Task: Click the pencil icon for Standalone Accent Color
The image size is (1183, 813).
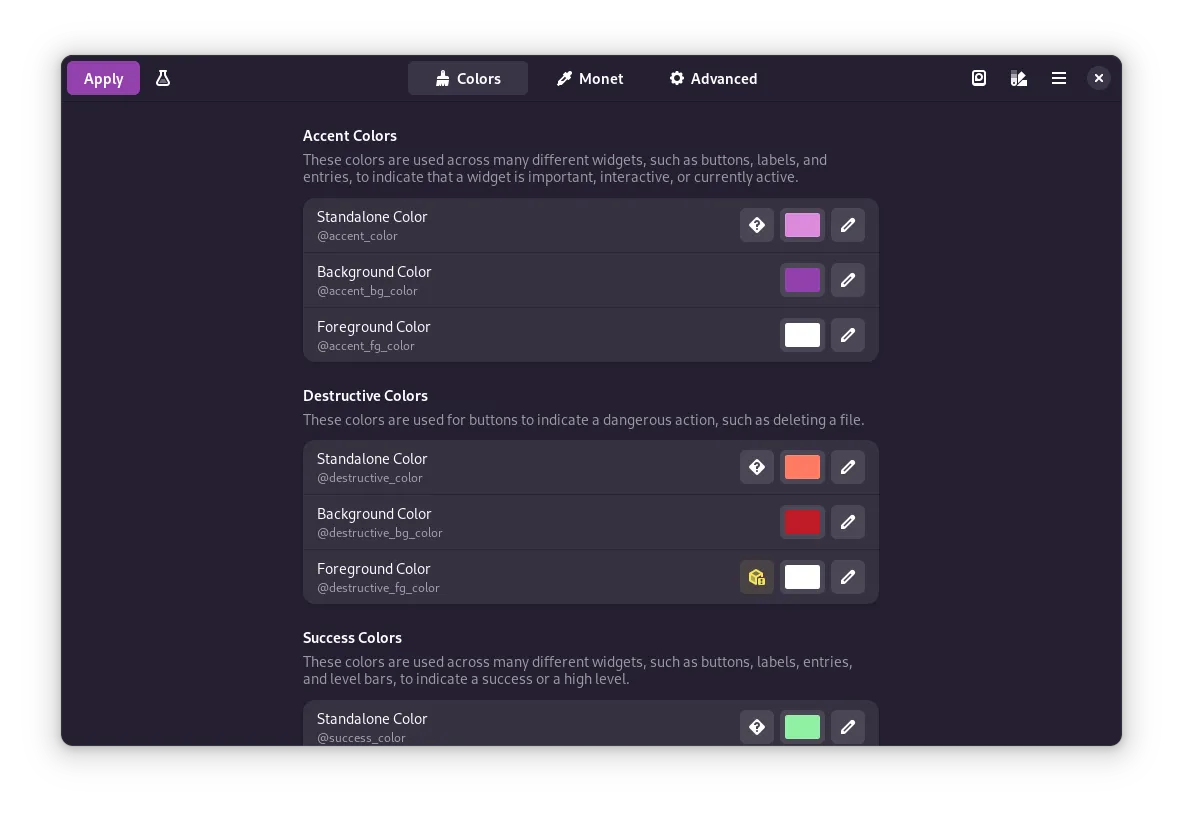Action: [847, 225]
